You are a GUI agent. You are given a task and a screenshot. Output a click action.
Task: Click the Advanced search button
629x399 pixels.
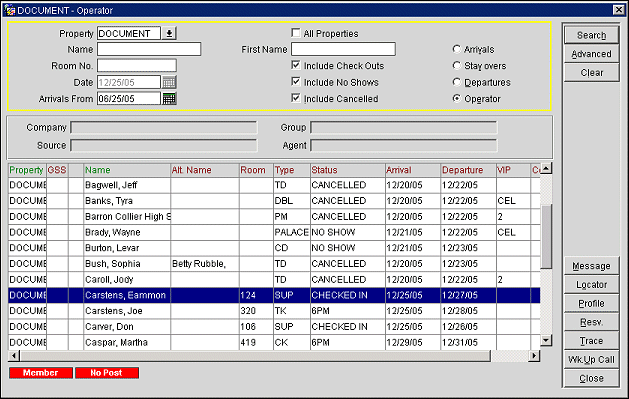click(591, 54)
